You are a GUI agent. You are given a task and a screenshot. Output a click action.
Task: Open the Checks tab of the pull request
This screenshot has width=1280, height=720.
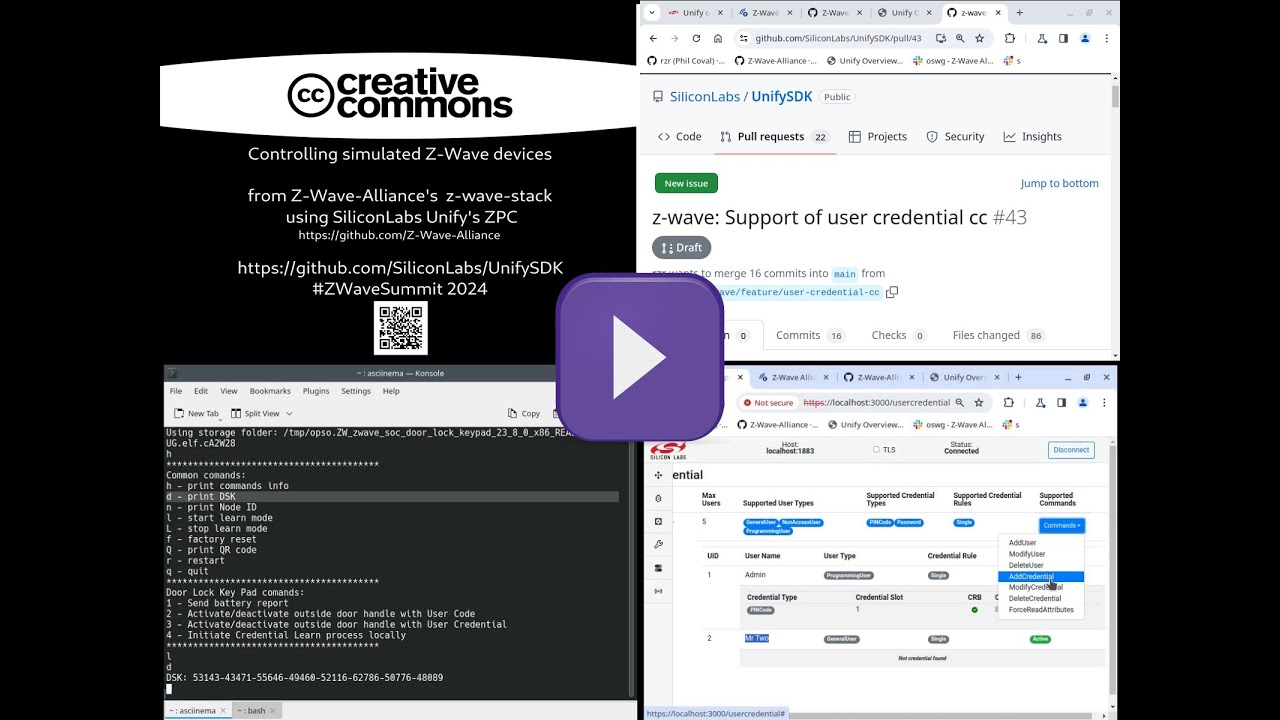click(899, 336)
